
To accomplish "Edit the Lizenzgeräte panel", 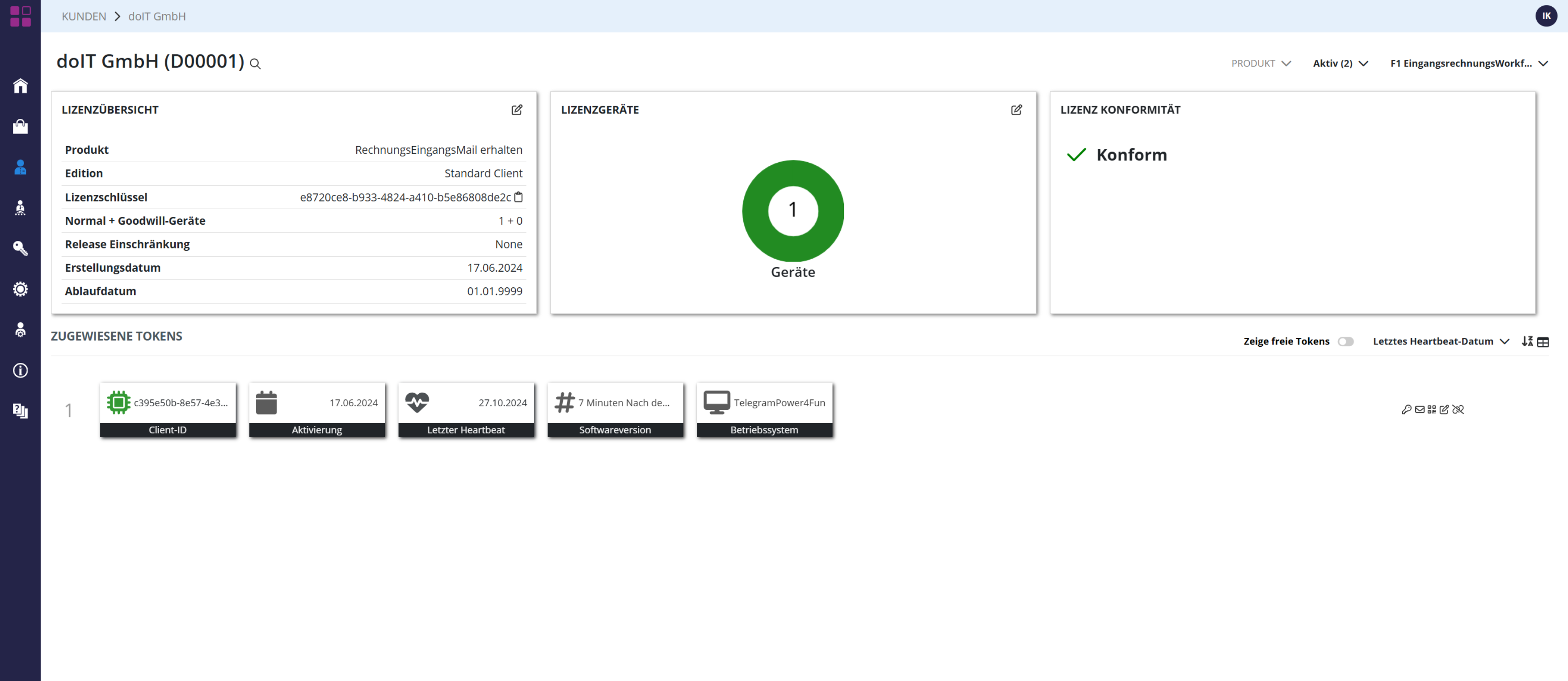I will coord(1016,110).
